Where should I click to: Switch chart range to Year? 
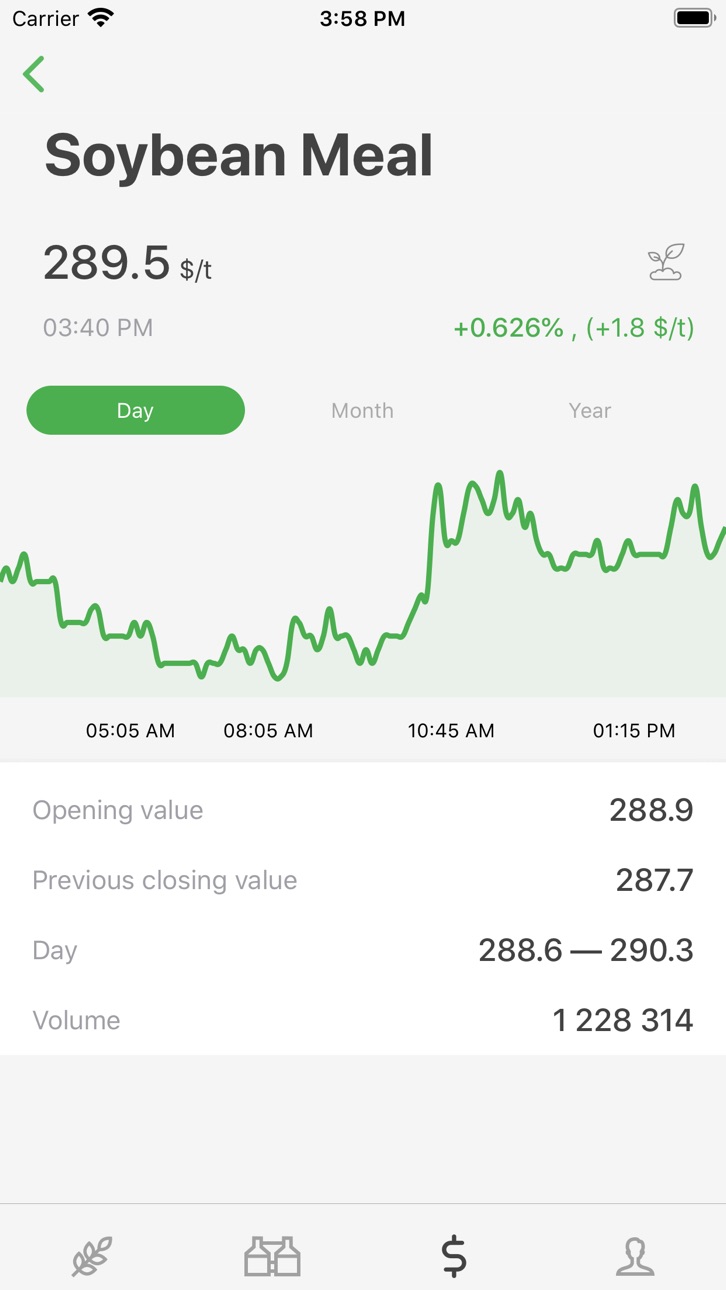click(590, 410)
